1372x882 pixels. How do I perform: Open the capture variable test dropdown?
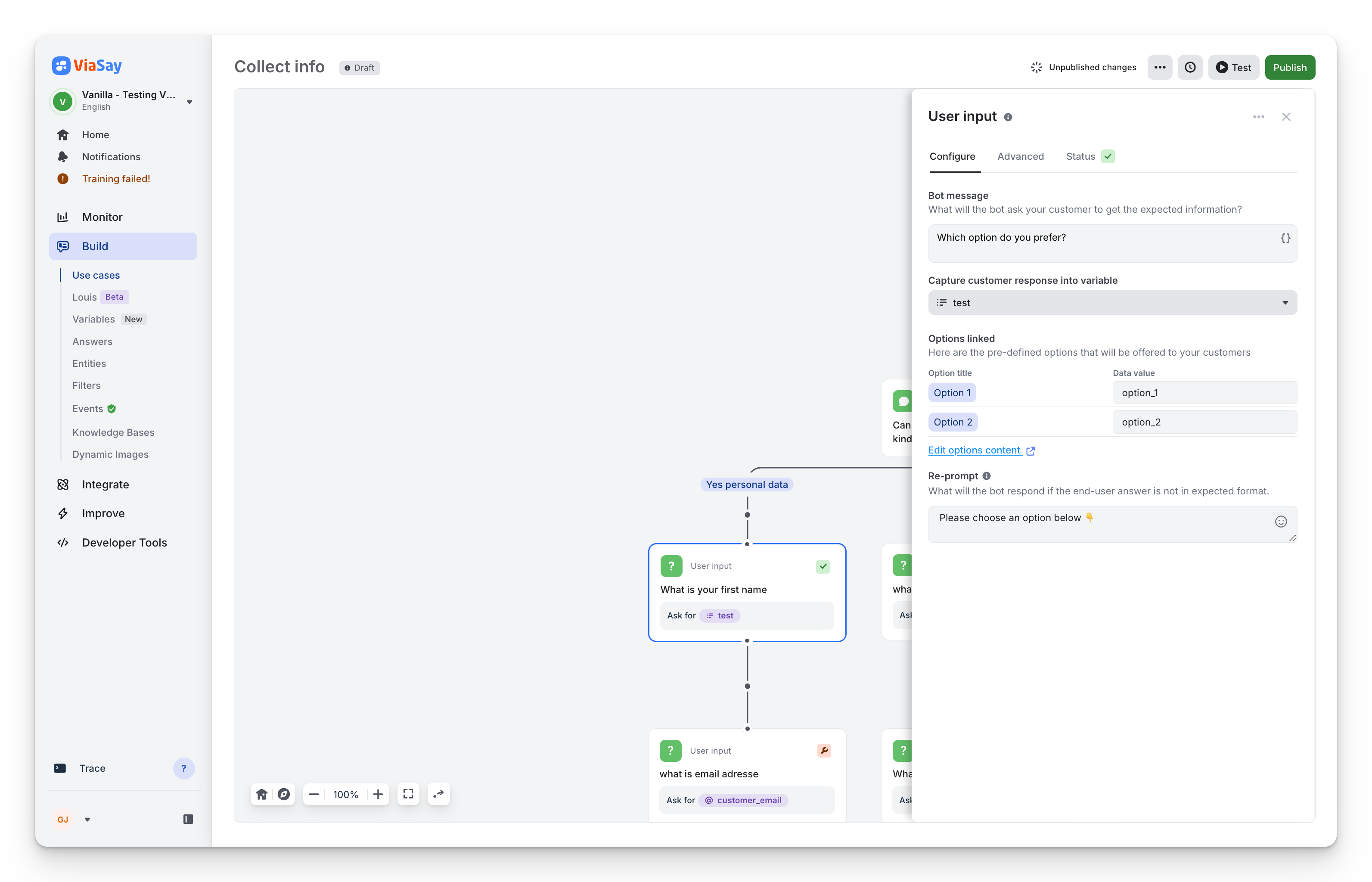[x=1112, y=302]
